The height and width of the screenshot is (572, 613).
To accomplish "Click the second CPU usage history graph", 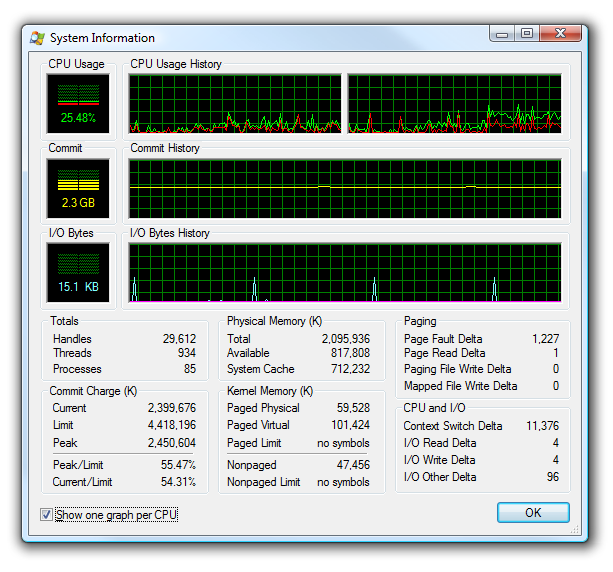I will pyautogui.click(x=455, y=104).
